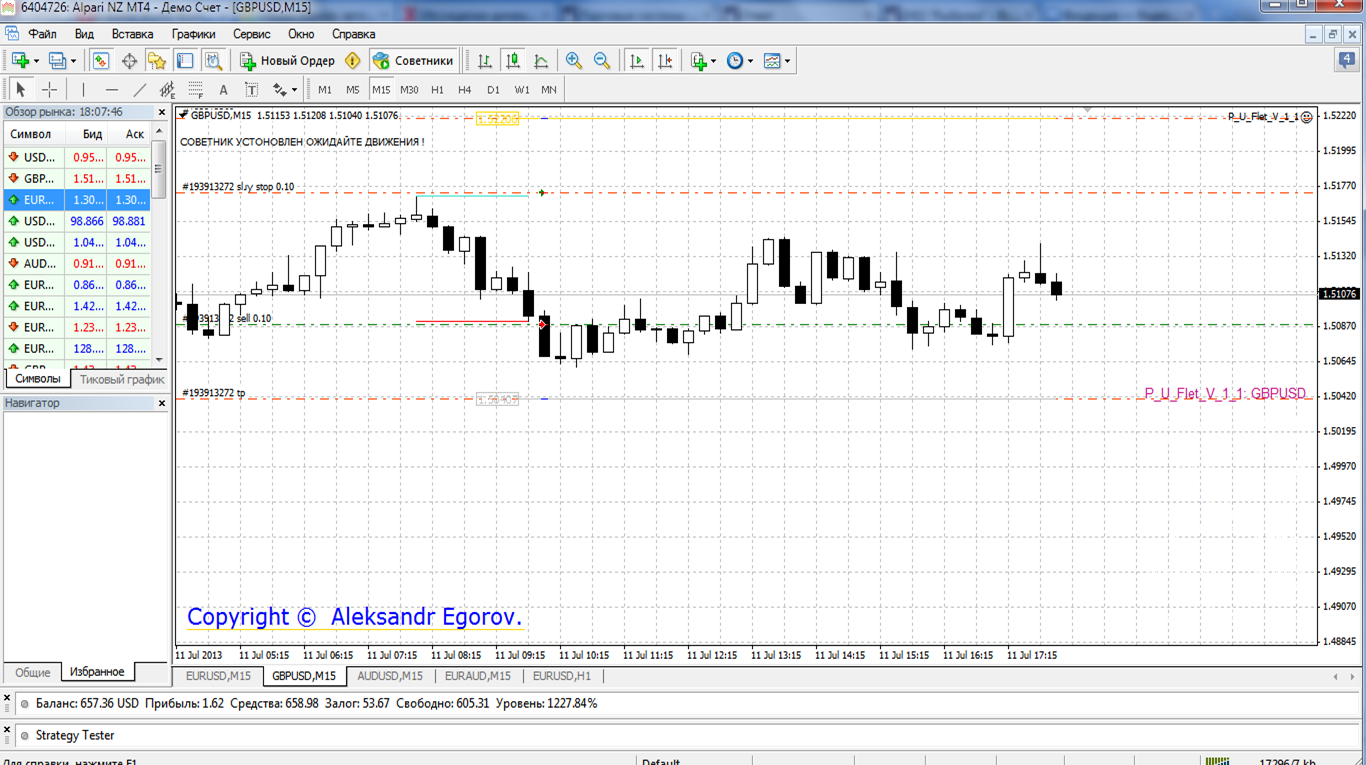Switch timeframe to M1

(x=325, y=89)
